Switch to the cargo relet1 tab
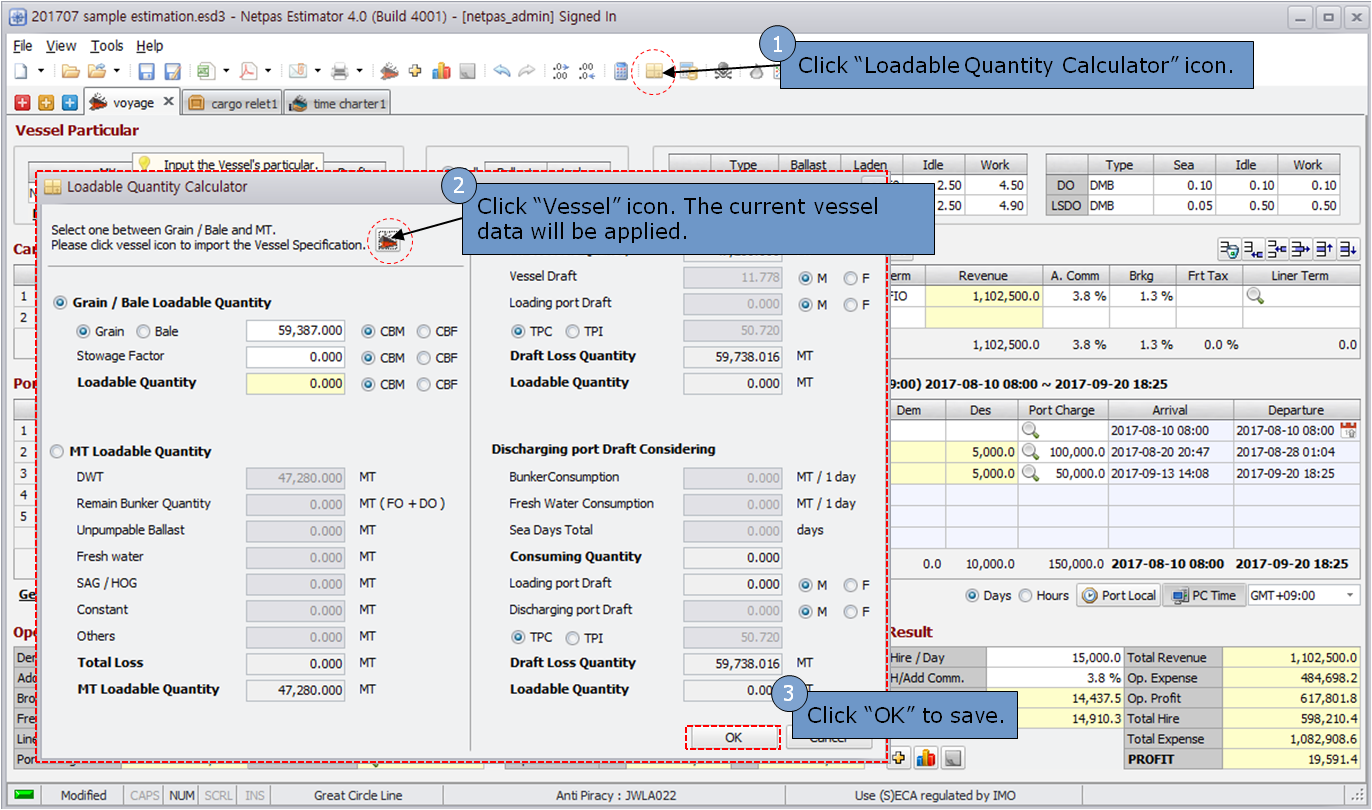Screen dimensions: 1372x810 click(x=231, y=103)
